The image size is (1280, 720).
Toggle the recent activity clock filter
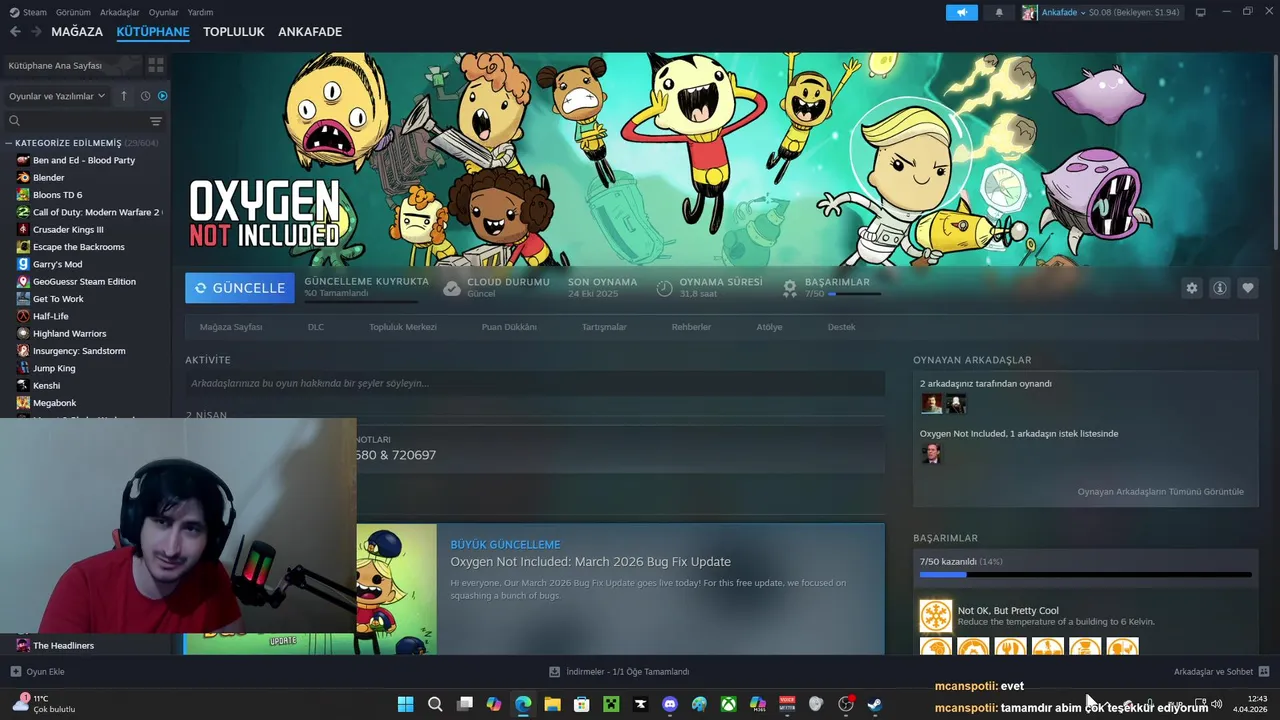pos(145,96)
